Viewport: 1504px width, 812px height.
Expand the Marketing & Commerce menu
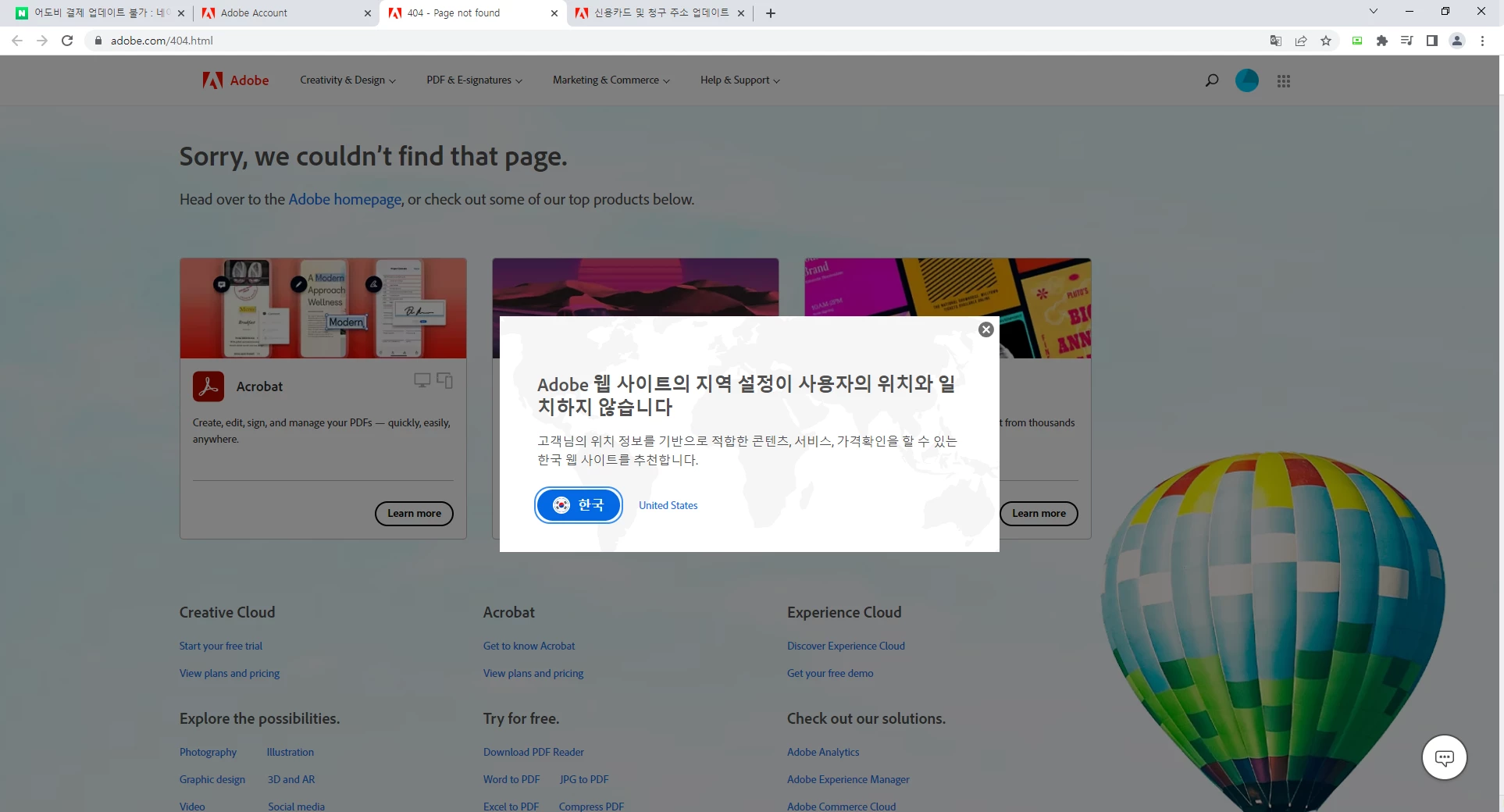click(x=611, y=80)
